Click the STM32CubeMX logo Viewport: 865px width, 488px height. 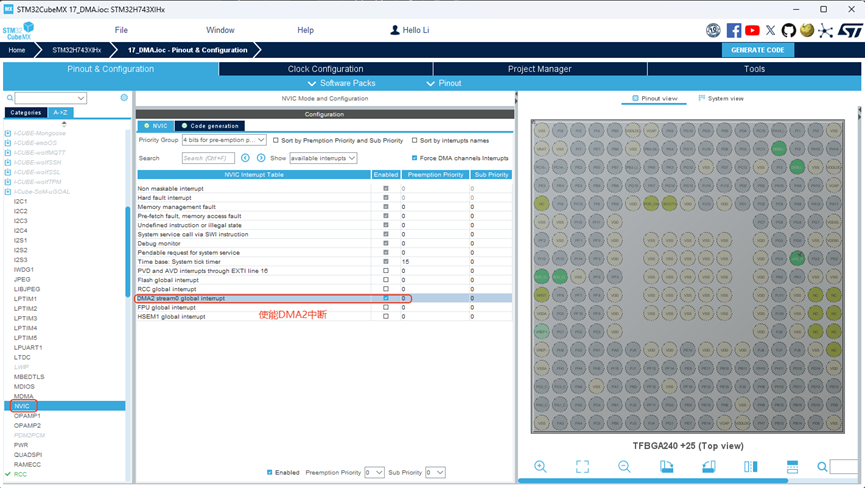(19, 31)
